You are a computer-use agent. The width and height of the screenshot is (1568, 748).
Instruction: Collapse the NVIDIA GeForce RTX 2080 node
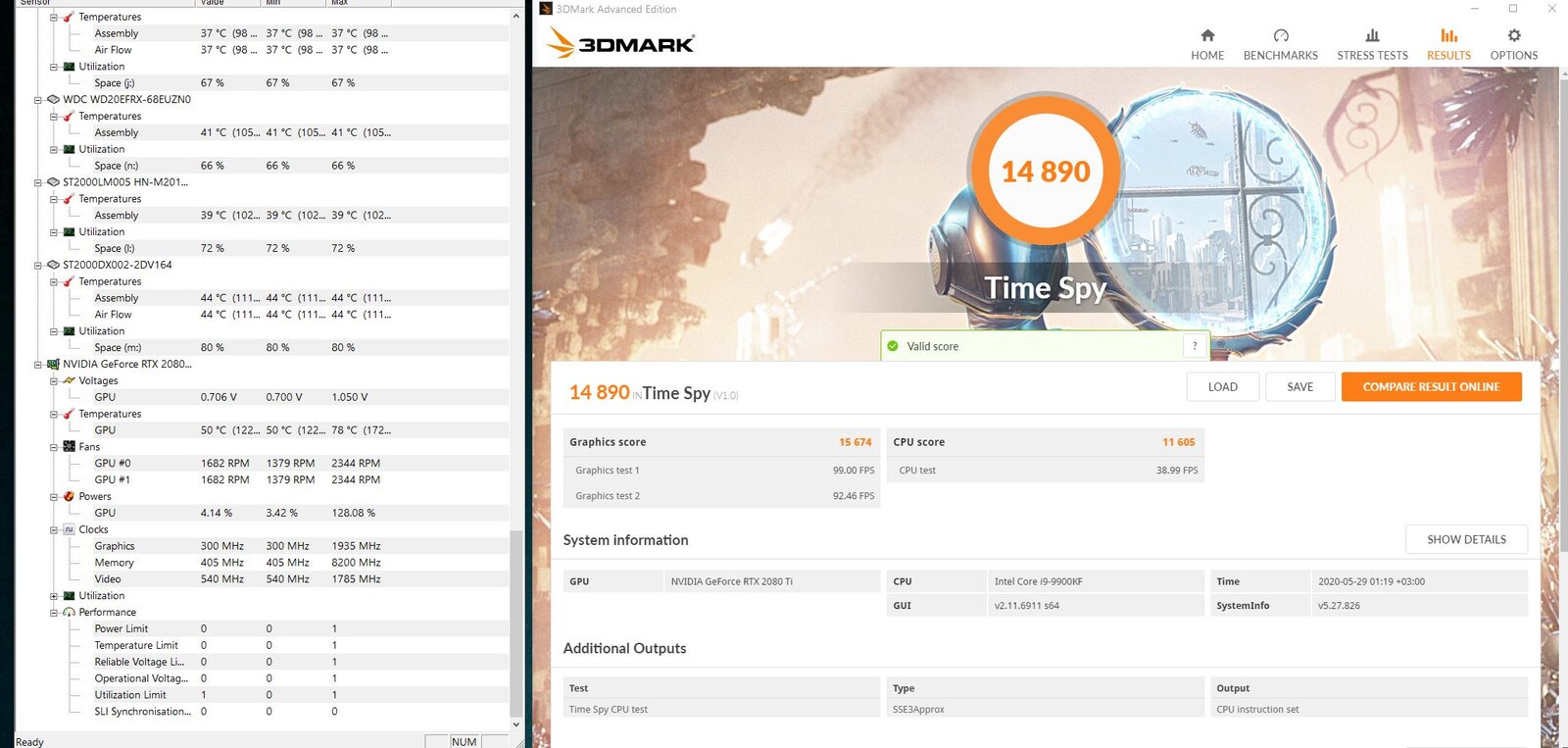[38, 364]
